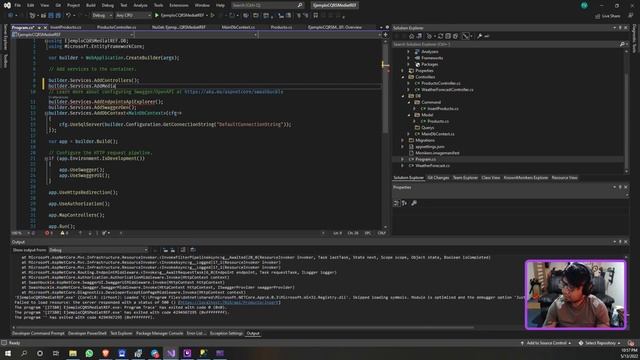Expand the Packages node in Solution Explorer
Screen dimensions: 640x360
(x=409, y=64)
